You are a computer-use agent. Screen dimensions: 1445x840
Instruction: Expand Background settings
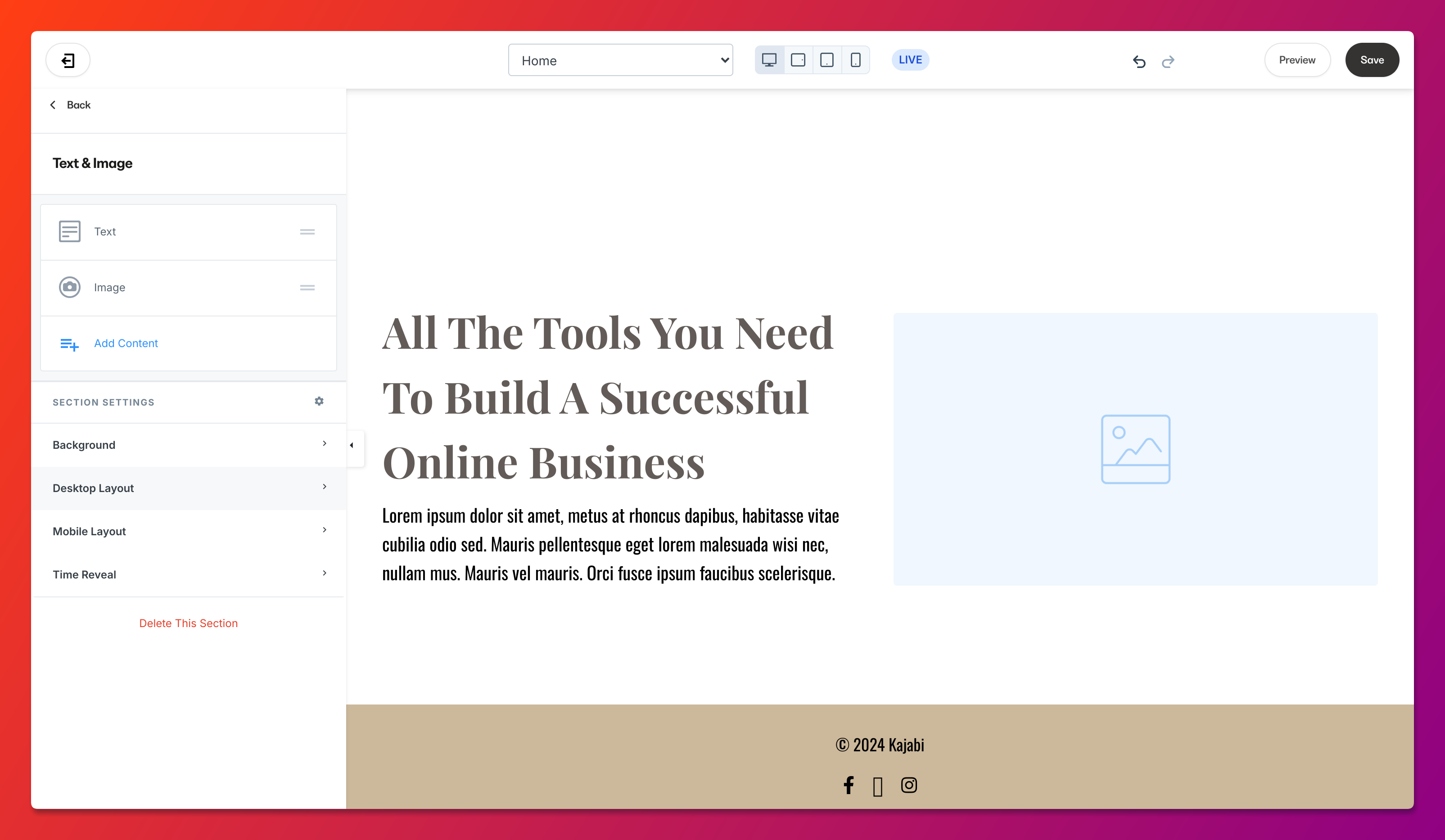pyautogui.click(x=188, y=445)
